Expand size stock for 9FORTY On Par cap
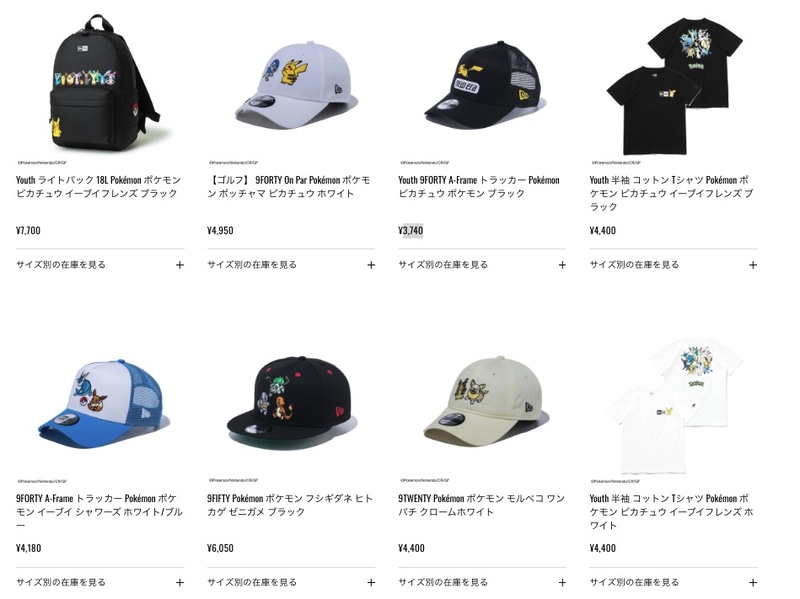 [x=291, y=265]
